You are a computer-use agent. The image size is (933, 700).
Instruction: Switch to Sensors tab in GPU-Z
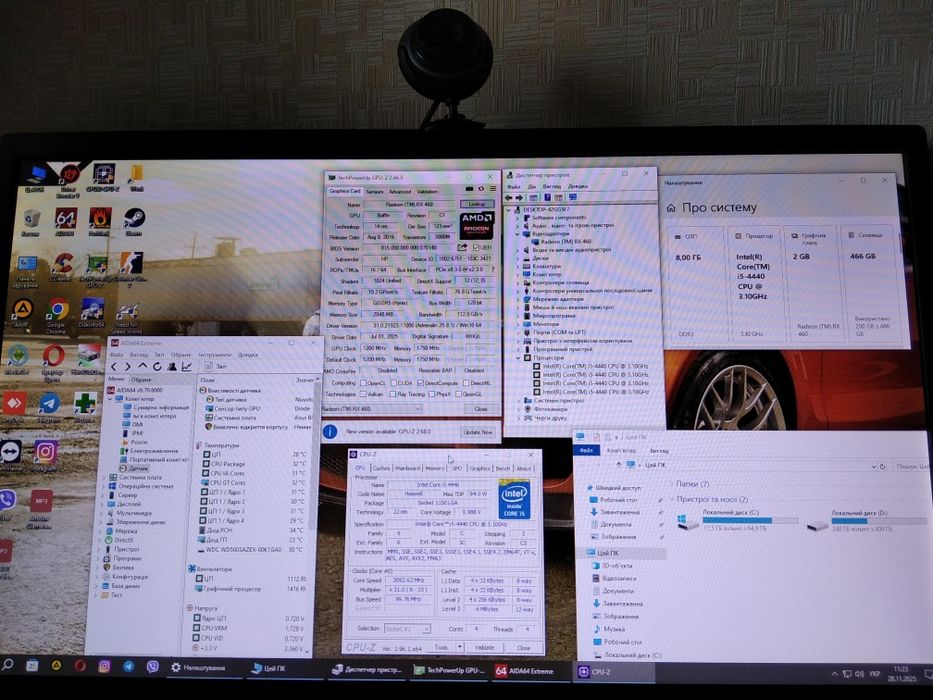(375, 192)
